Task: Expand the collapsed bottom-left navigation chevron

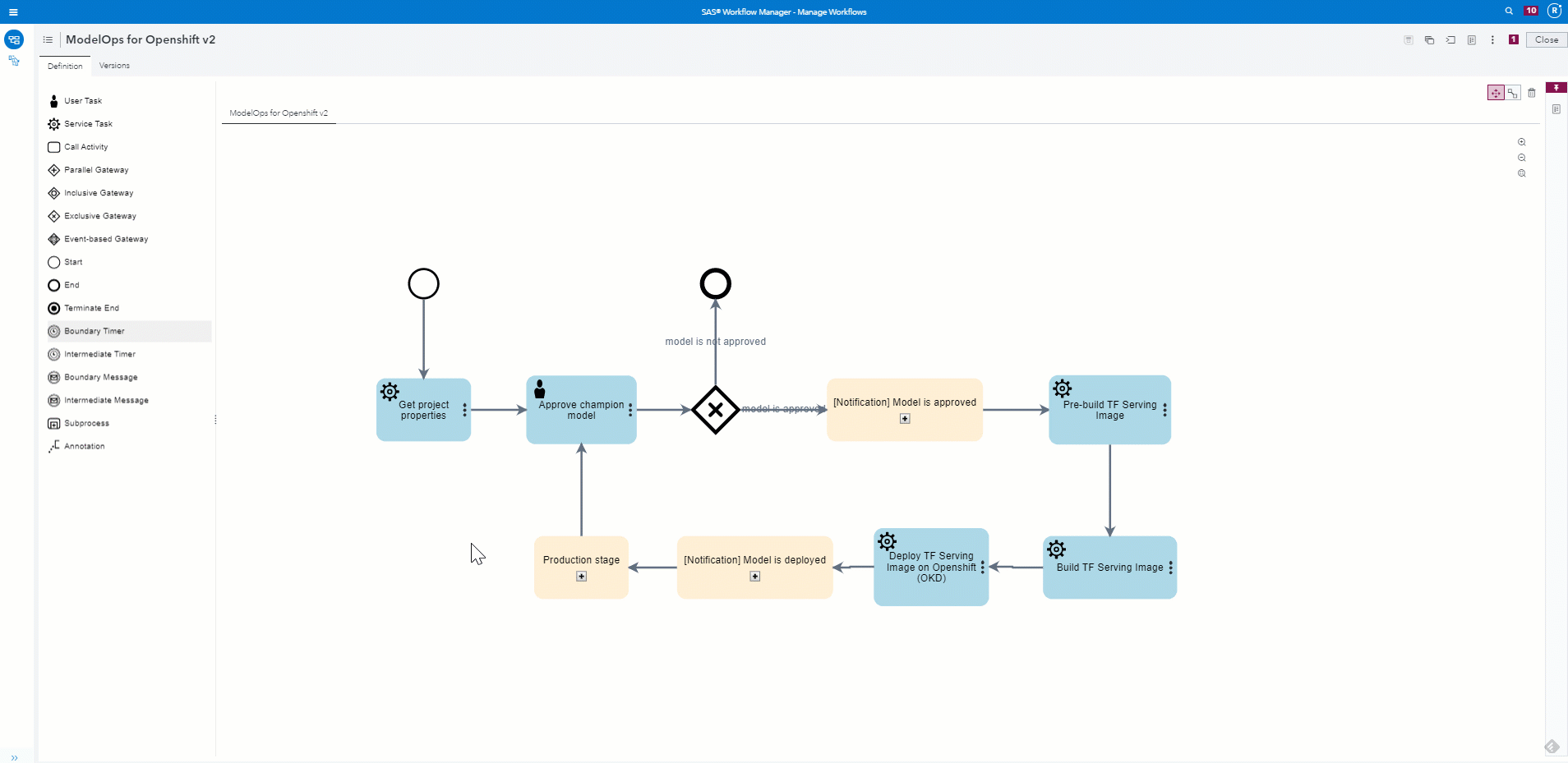Action: [x=14, y=757]
